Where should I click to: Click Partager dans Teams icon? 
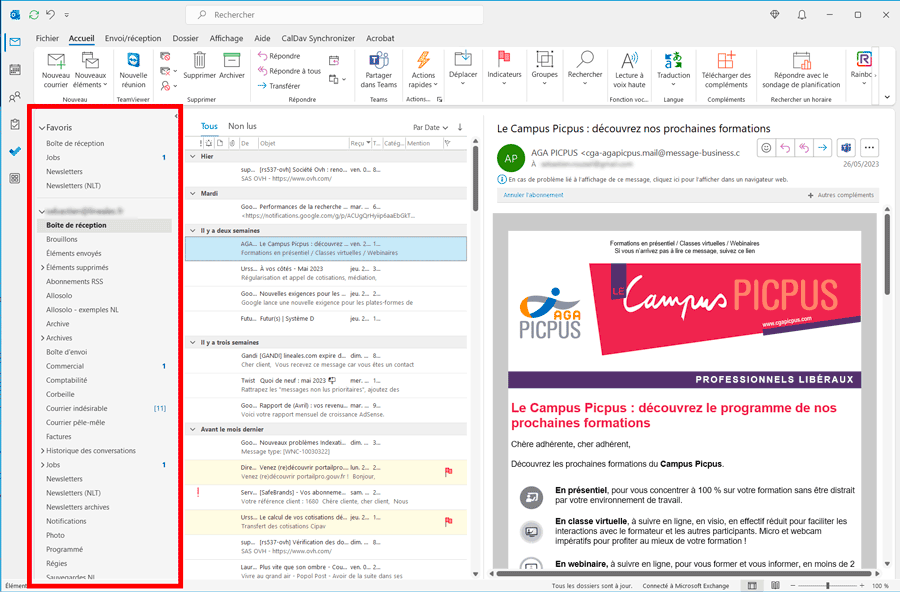379,61
